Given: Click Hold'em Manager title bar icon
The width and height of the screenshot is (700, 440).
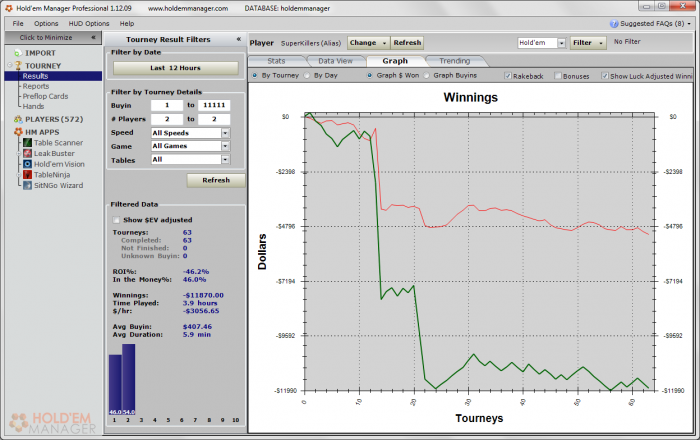Looking at the screenshot, I should pyautogui.click(x=8, y=8).
